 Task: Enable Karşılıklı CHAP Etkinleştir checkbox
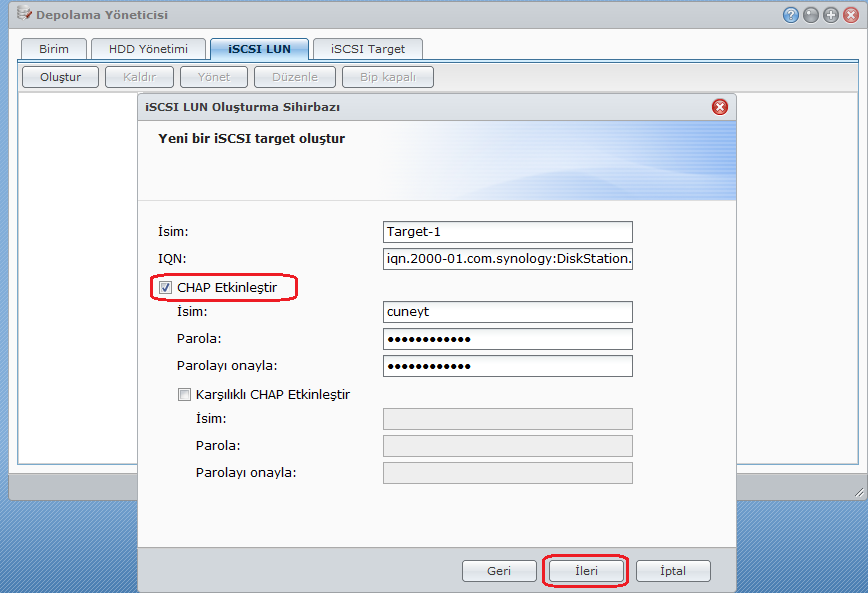pyautogui.click(x=184, y=394)
